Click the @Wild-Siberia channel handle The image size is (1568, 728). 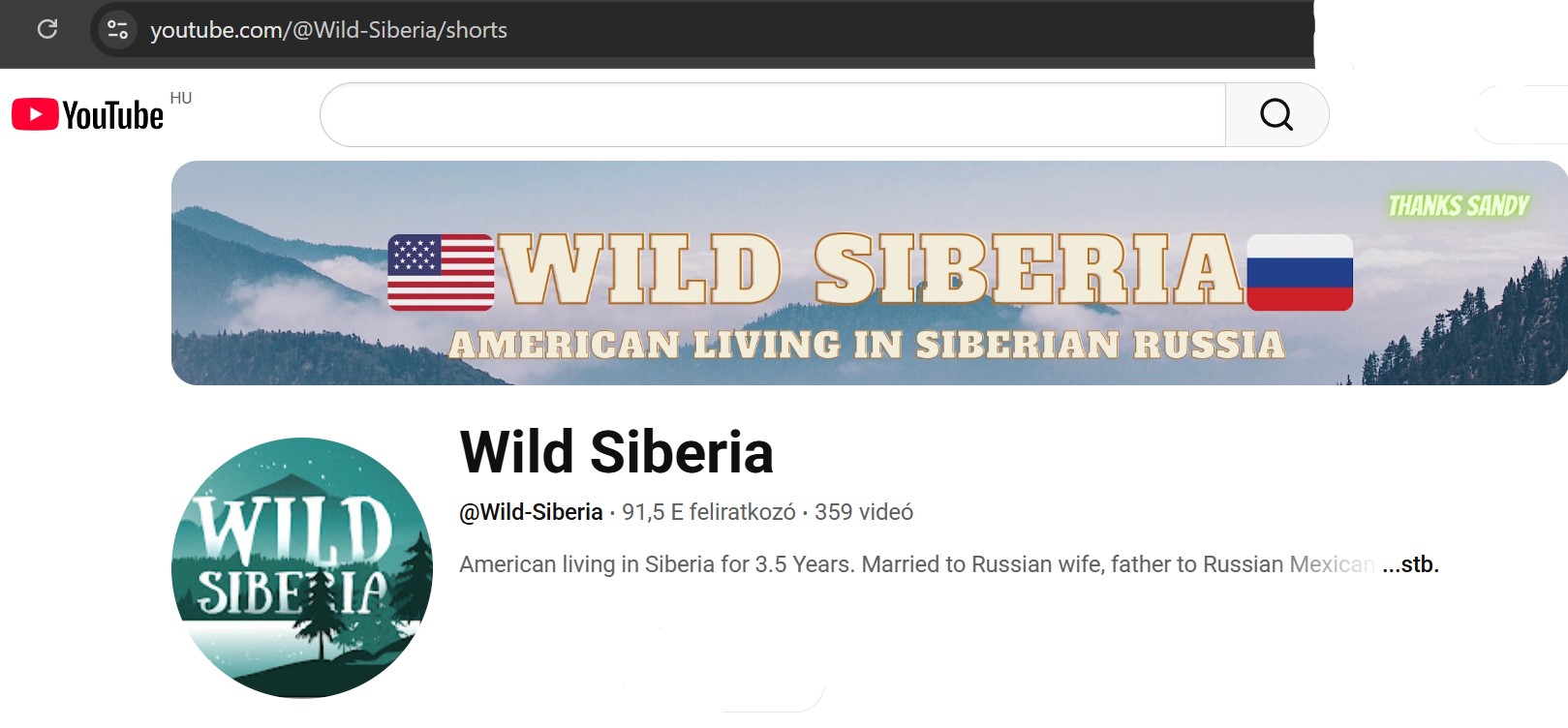531,512
